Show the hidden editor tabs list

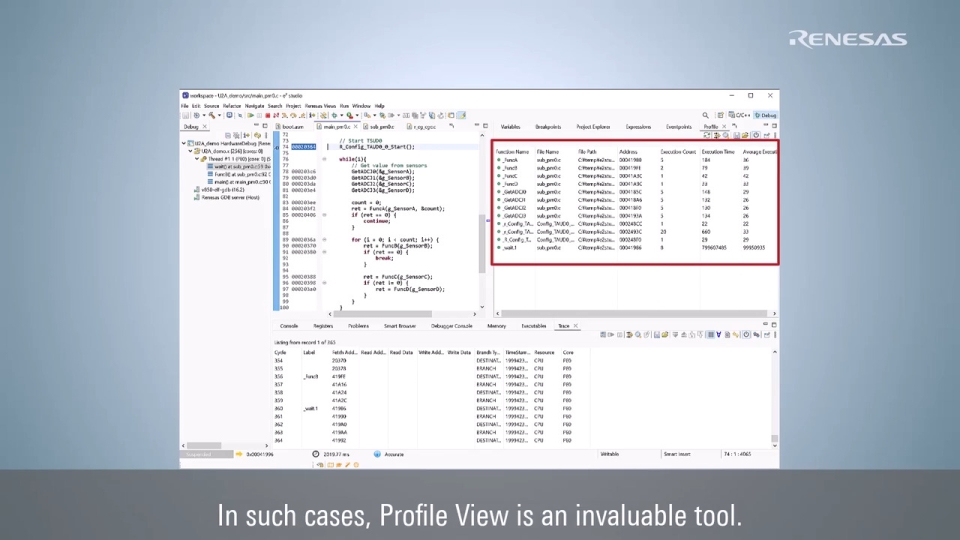click(451, 126)
